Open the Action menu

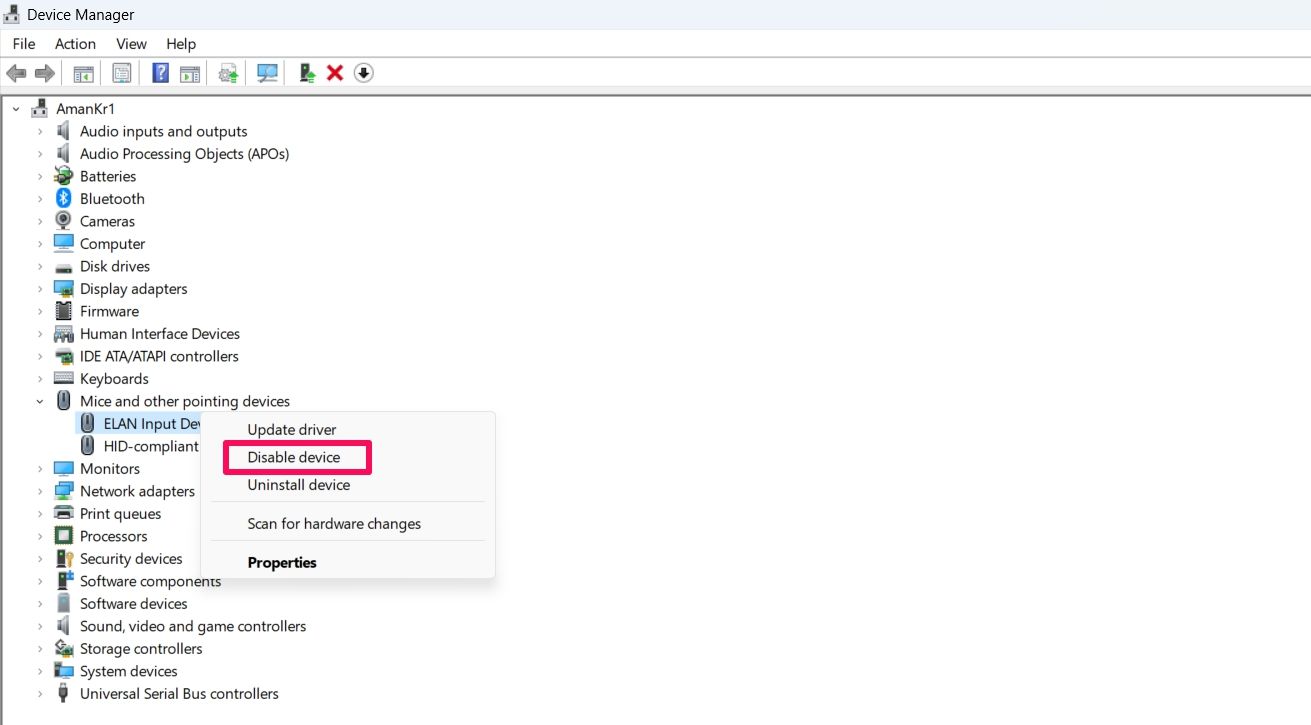pos(75,43)
